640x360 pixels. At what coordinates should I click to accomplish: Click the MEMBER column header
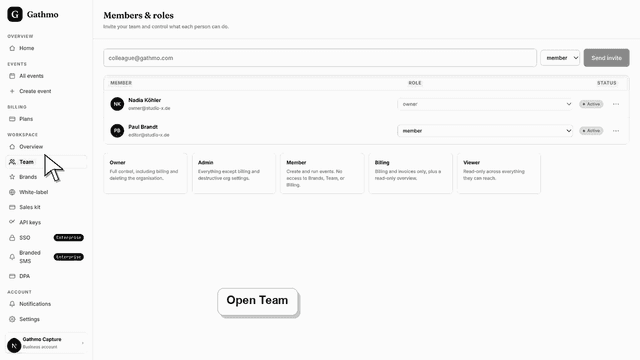tap(121, 83)
